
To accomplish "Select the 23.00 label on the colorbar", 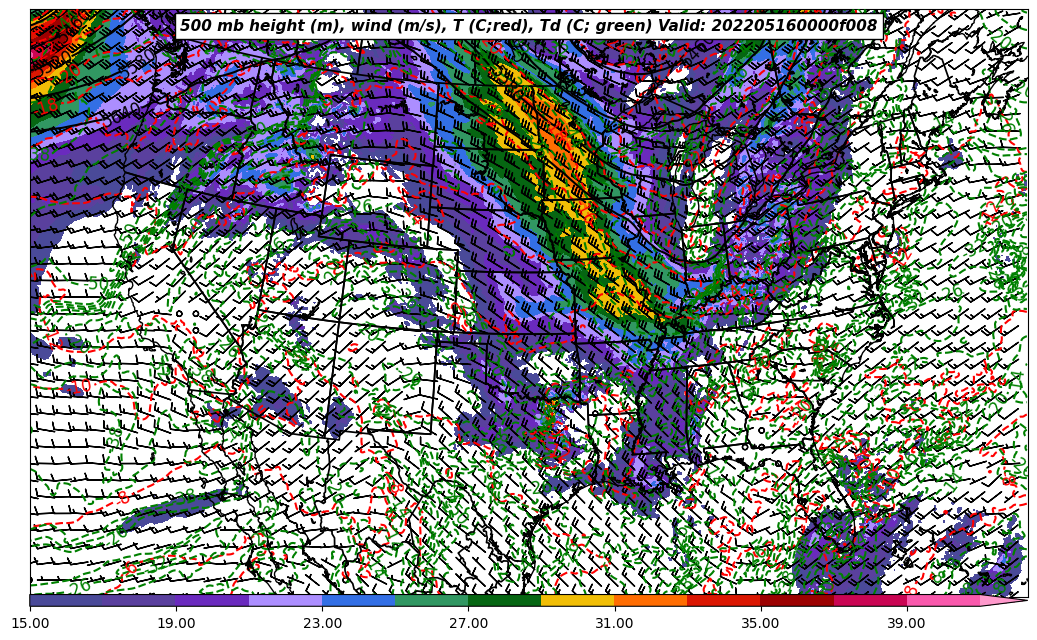I will tap(322, 623).
